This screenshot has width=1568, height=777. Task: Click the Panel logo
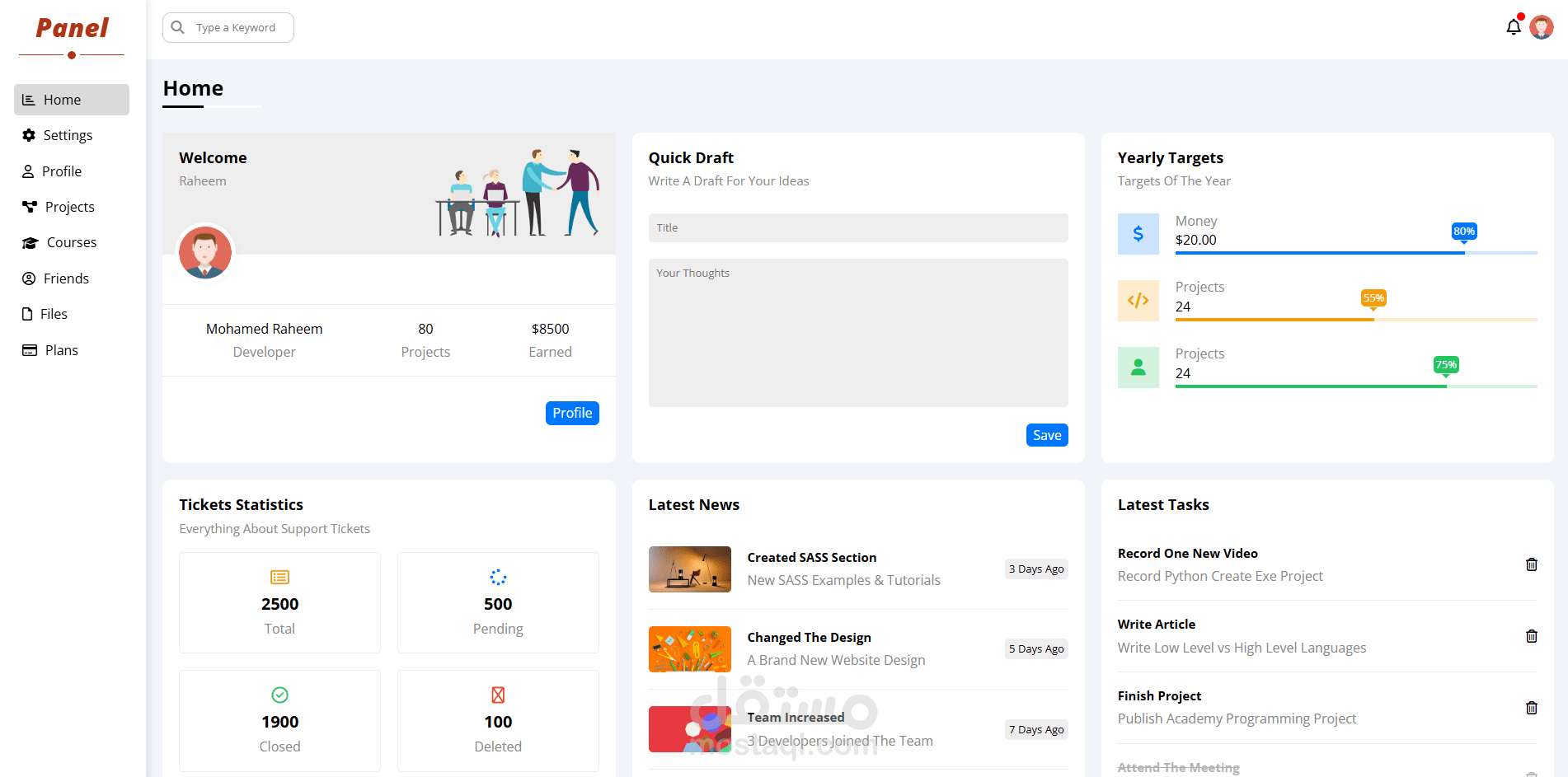[x=72, y=29]
